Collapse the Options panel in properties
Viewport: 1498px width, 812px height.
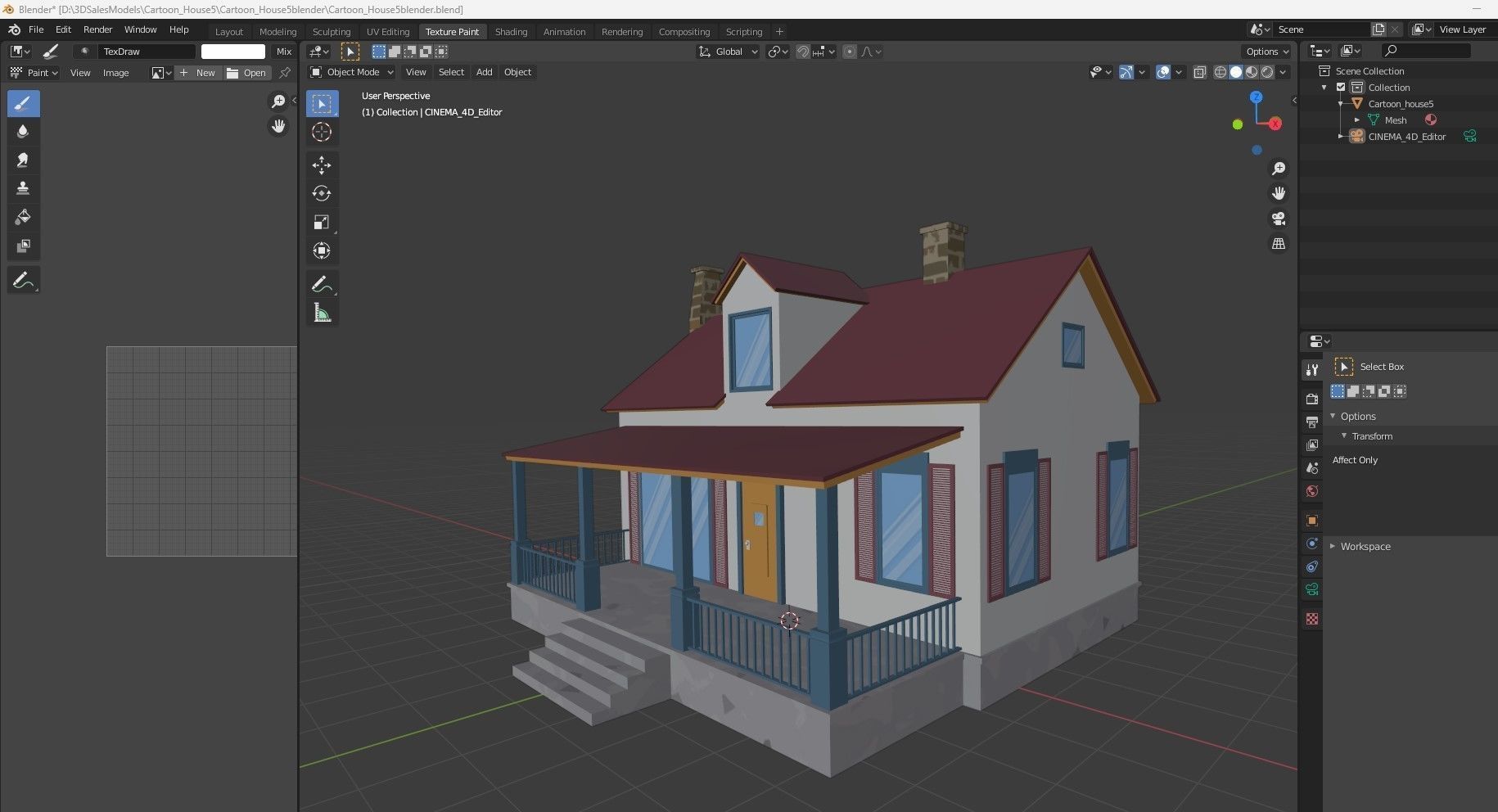1333,417
